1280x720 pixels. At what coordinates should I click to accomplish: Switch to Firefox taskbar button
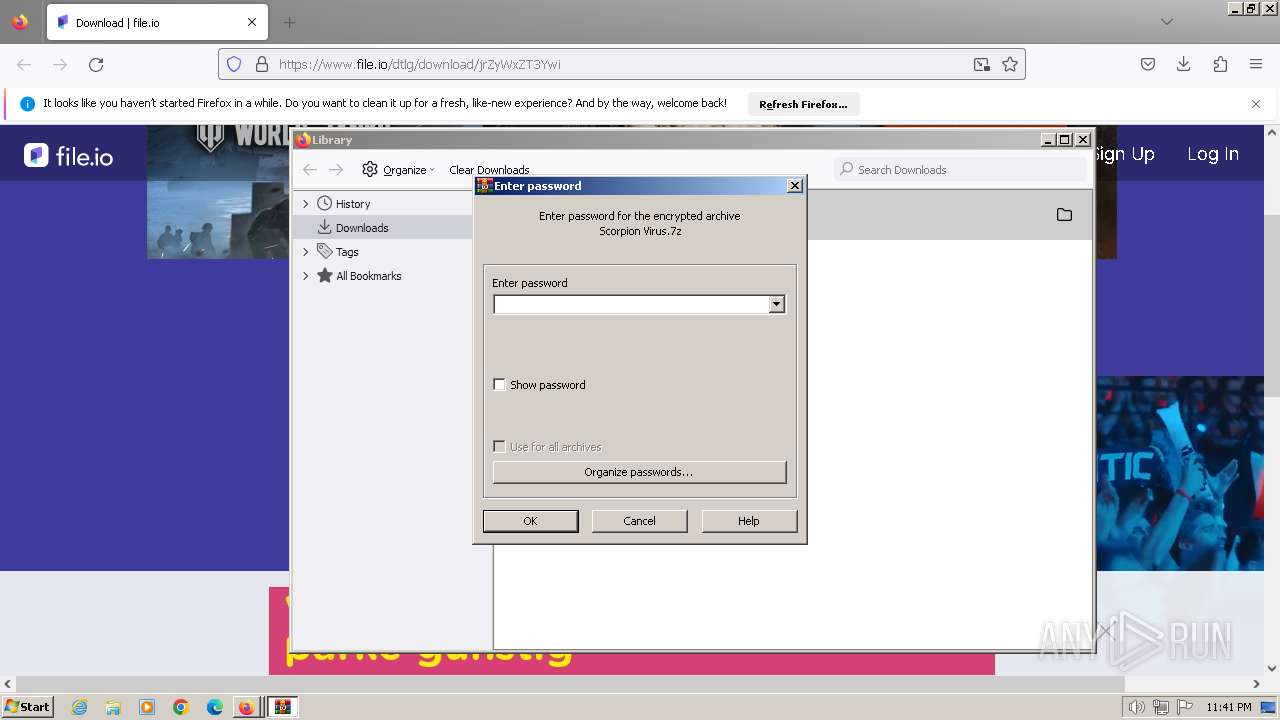[x=246, y=707]
